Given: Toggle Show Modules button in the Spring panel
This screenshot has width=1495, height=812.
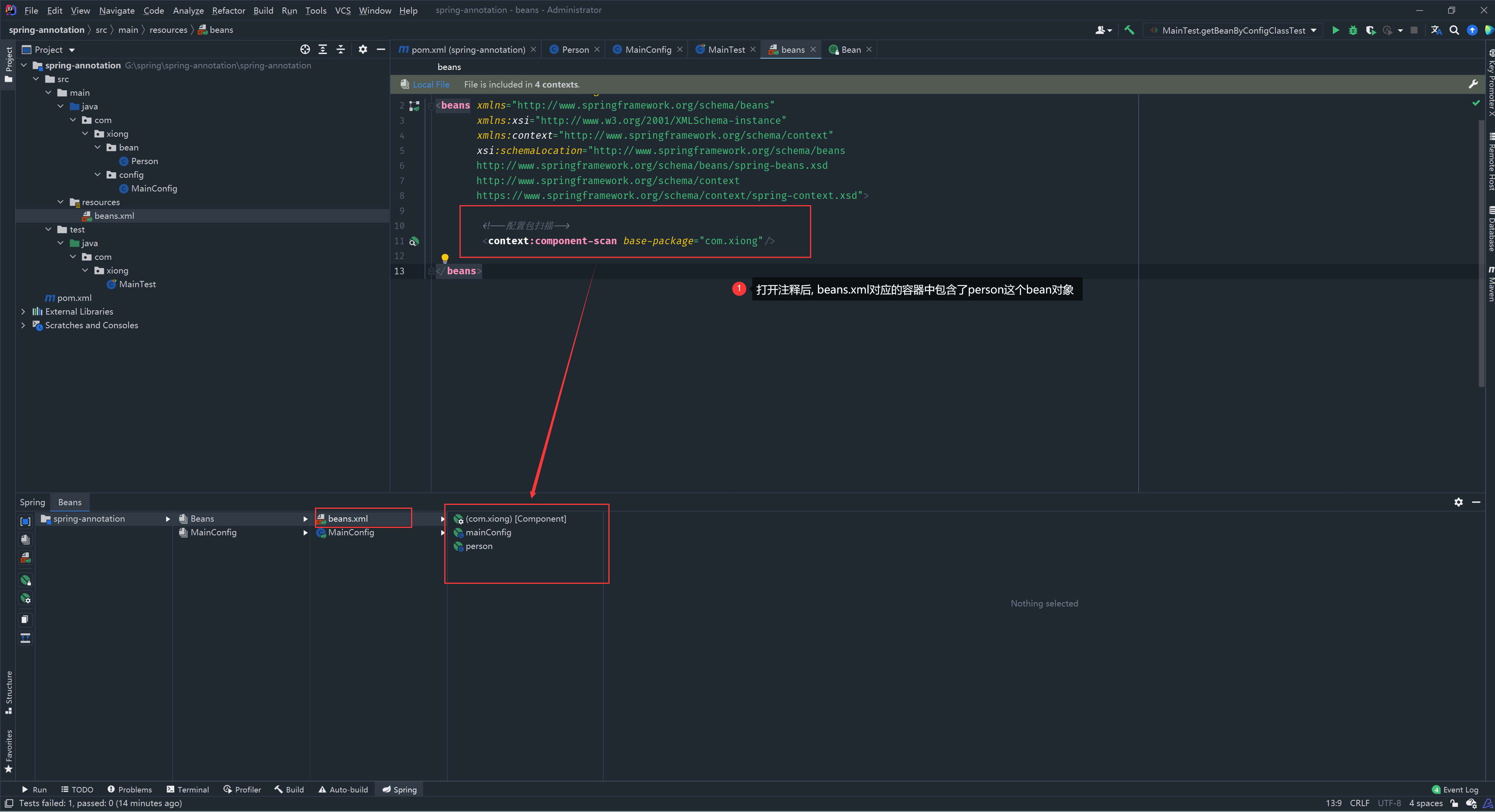Looking at the screenshot, I should [x=25, y=521].
